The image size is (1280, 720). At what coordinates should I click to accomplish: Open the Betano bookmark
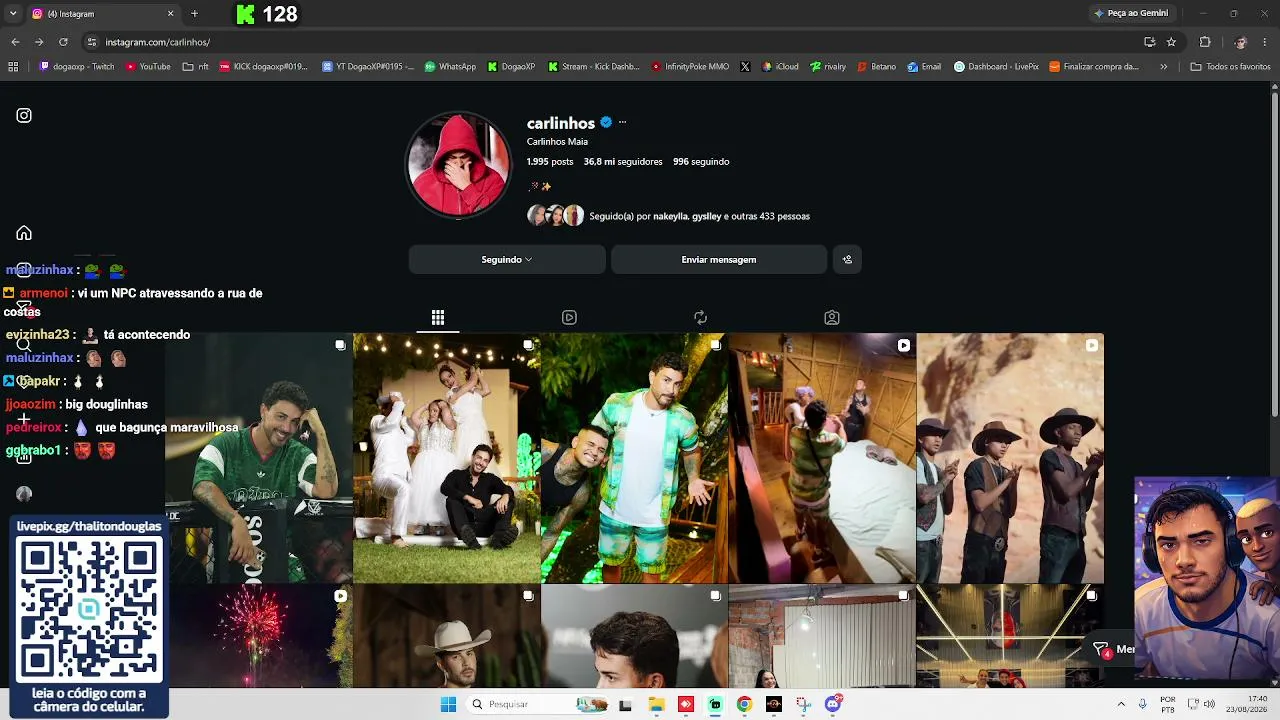tap(876, 67)
